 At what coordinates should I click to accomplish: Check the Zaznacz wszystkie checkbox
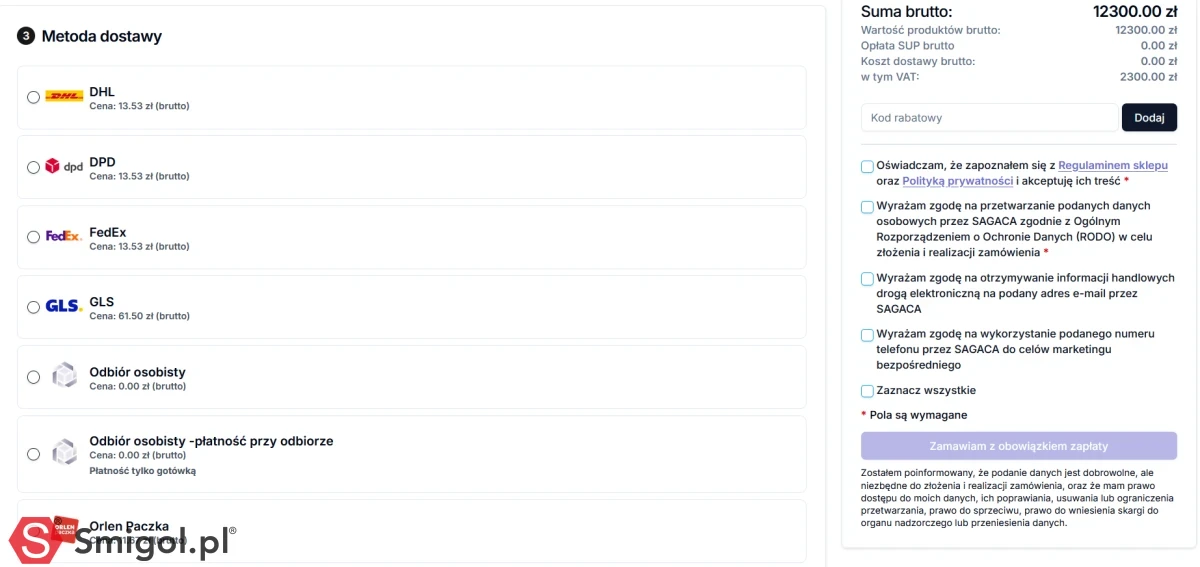coord(867,391)
